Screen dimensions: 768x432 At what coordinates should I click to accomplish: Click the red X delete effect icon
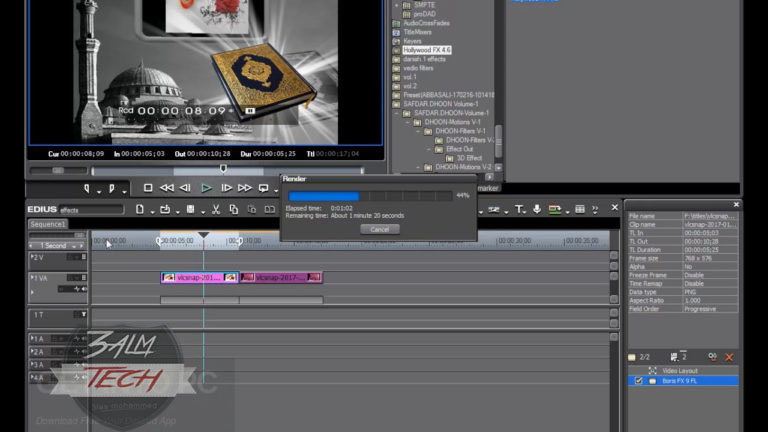pyautogui.click(x=729, y=357)
